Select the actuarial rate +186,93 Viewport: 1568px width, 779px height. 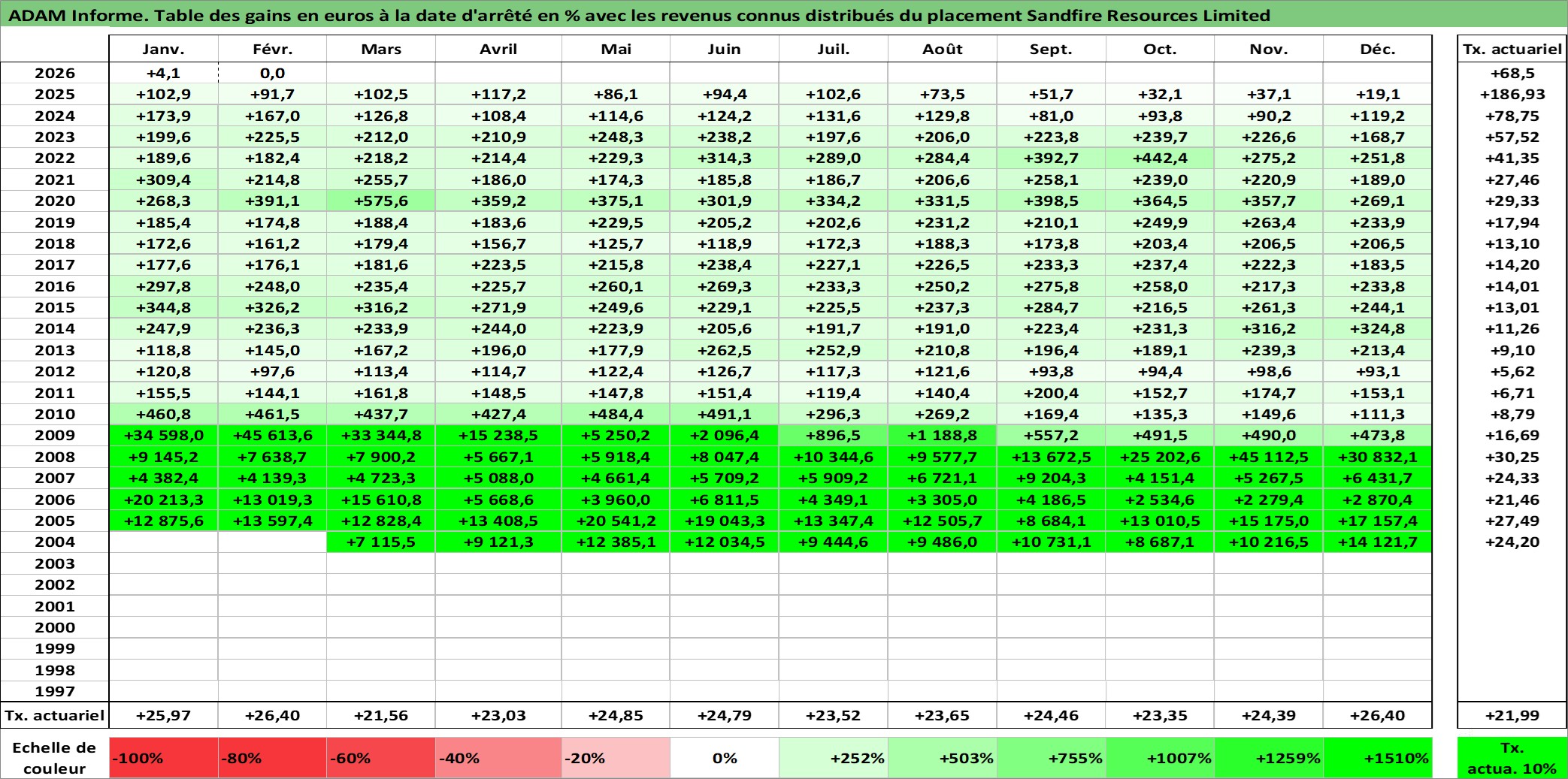[1512, 94]
